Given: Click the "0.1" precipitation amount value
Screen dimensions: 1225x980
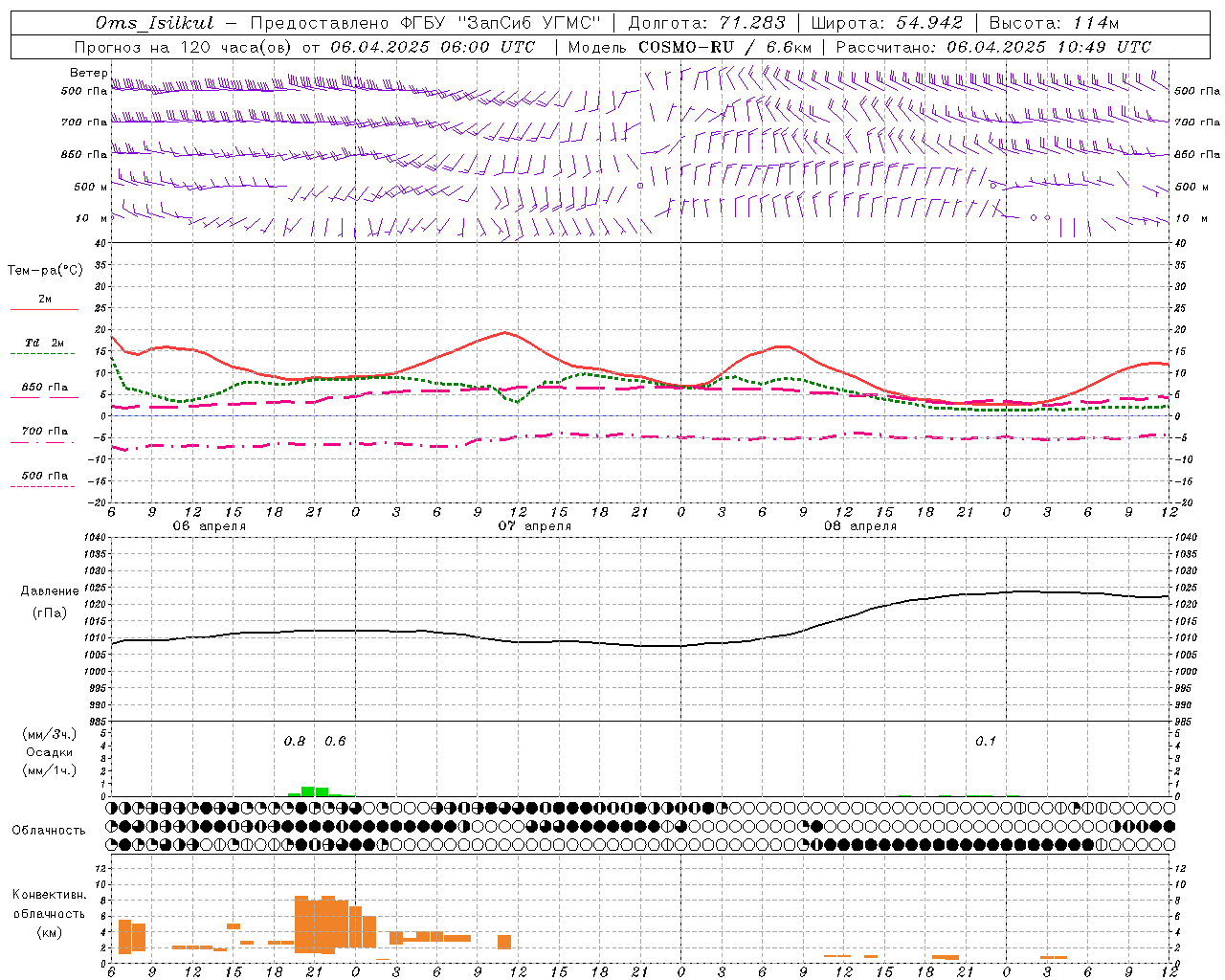Looking at the screenshot, I should [x=986, y=742].
